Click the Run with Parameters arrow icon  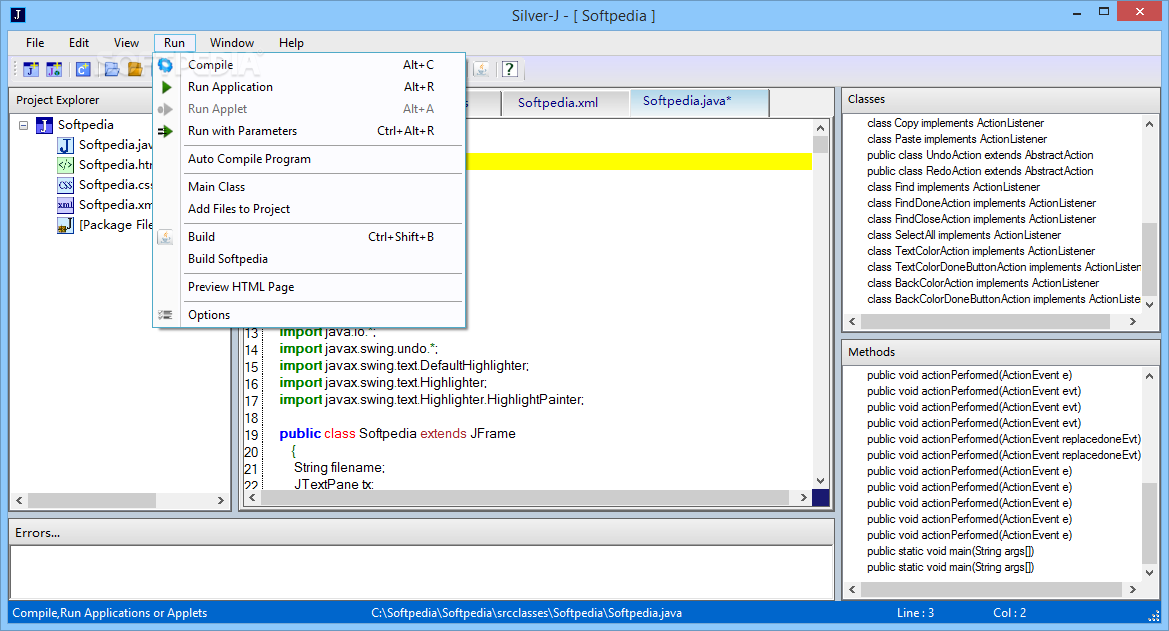click(166, 131)
